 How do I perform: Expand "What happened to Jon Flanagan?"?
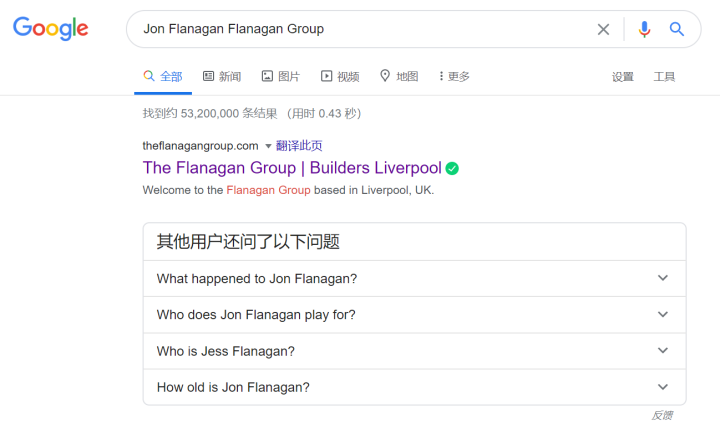tap(414, 278)
